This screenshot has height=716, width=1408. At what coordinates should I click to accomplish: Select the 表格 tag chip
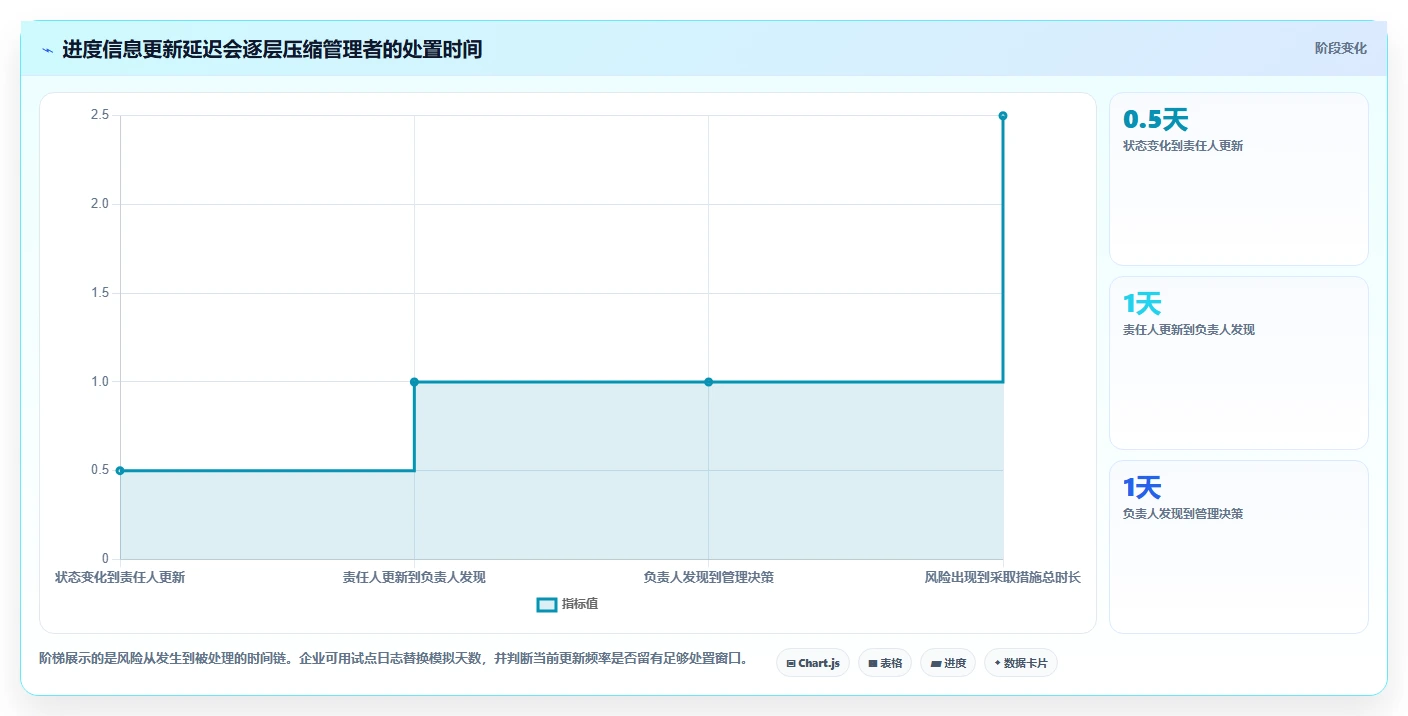pos(885,663)
